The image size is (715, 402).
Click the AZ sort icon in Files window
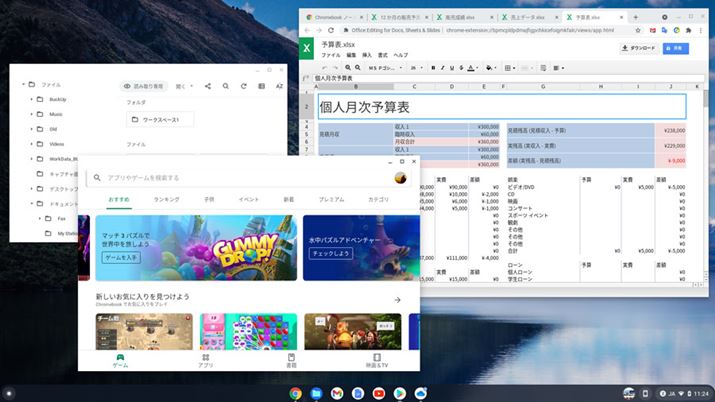pyautogui.click(x=280, y=86)
